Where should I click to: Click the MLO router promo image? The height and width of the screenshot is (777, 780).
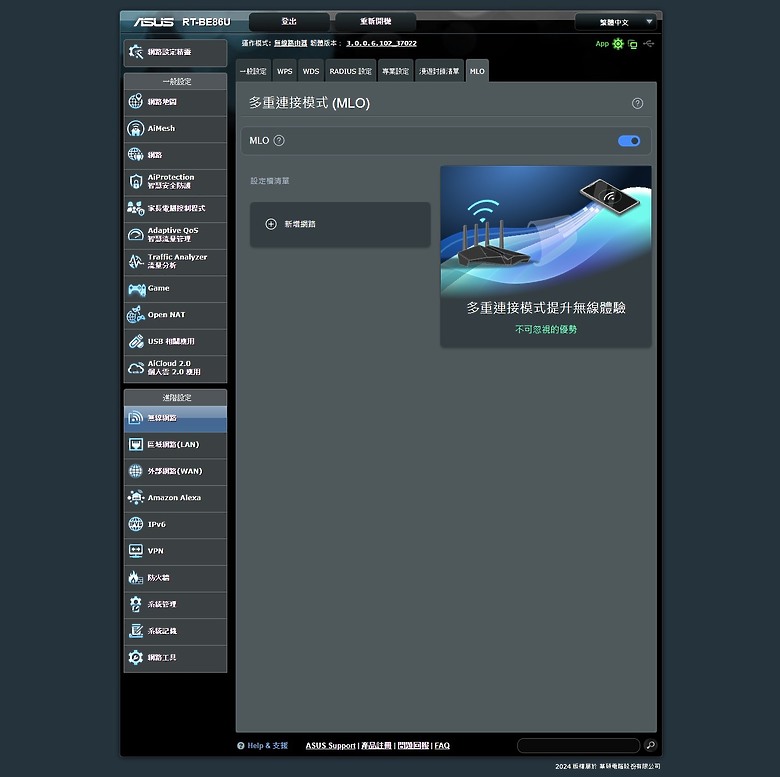(x=546, y=231)
